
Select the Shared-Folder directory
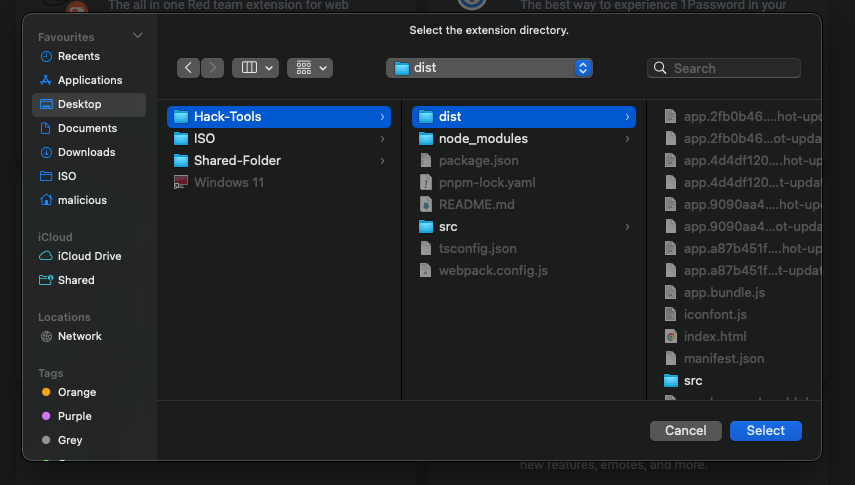pos(237,160)
